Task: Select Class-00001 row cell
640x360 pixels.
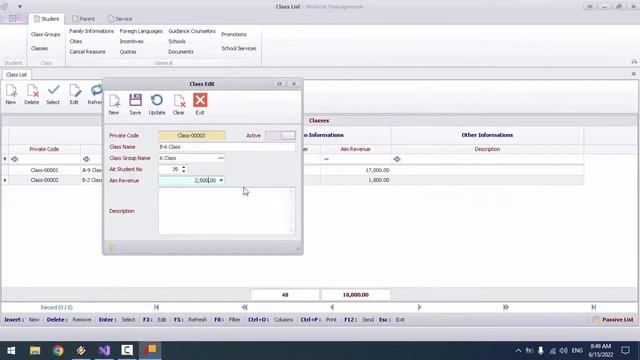Action: [x=44, y=170]
